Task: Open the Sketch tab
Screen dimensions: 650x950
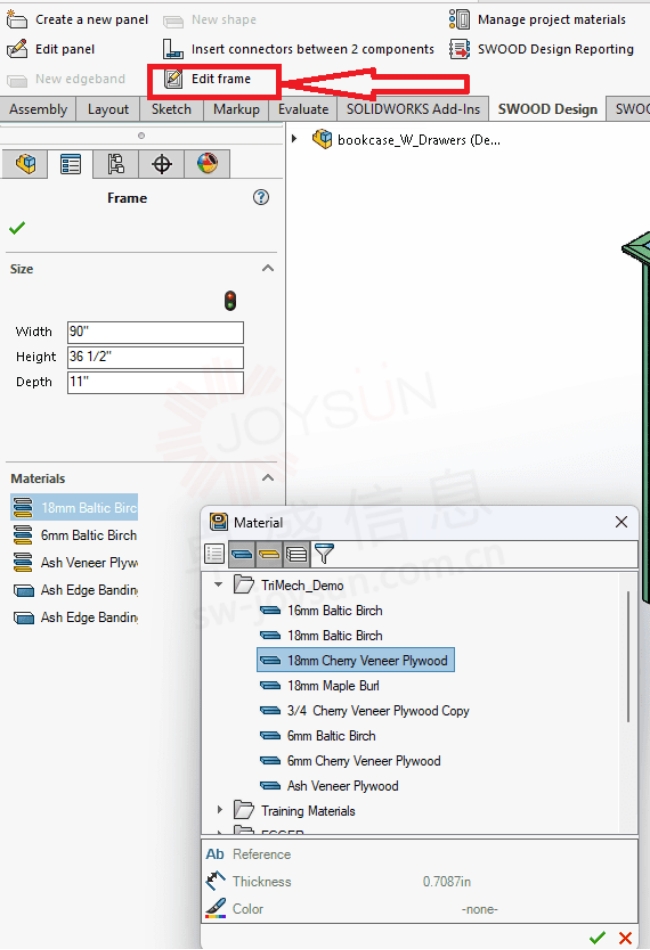Action: point(171,109)
